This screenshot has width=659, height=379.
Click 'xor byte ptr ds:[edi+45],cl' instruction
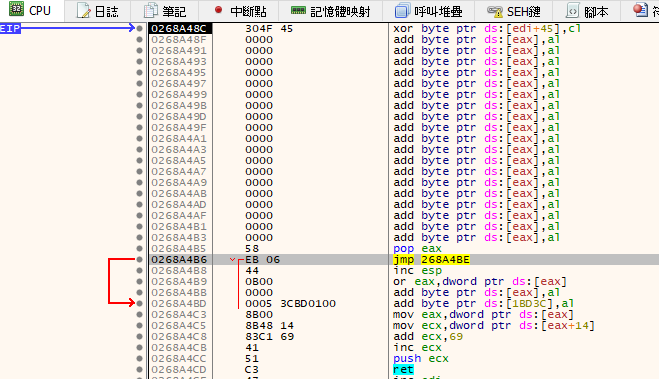pyautogui.click(x=487, y=29)
